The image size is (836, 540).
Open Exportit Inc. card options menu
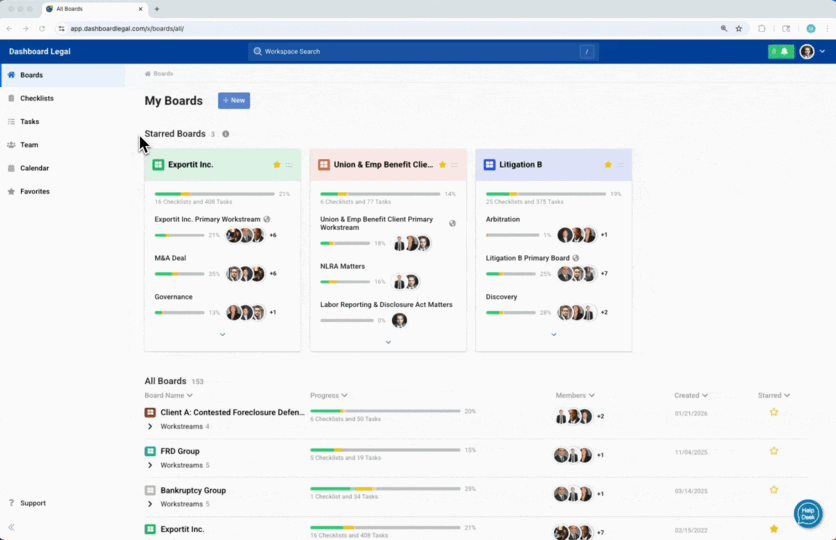click(x=289, y=165)
